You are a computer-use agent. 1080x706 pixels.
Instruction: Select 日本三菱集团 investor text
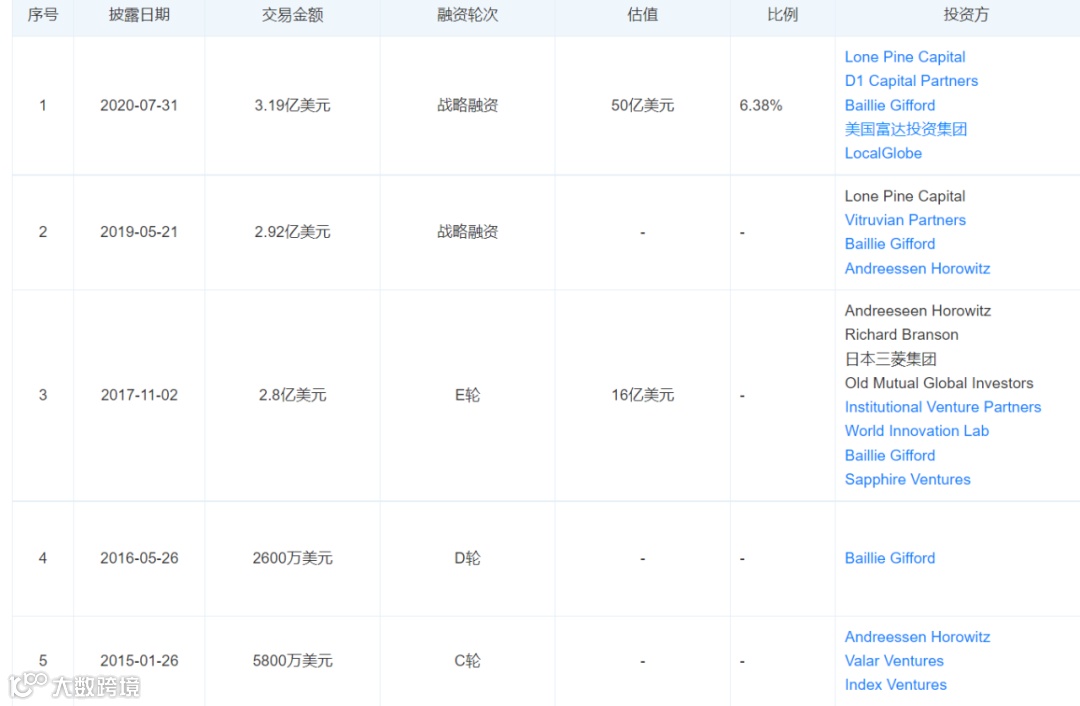coord(890,359)
